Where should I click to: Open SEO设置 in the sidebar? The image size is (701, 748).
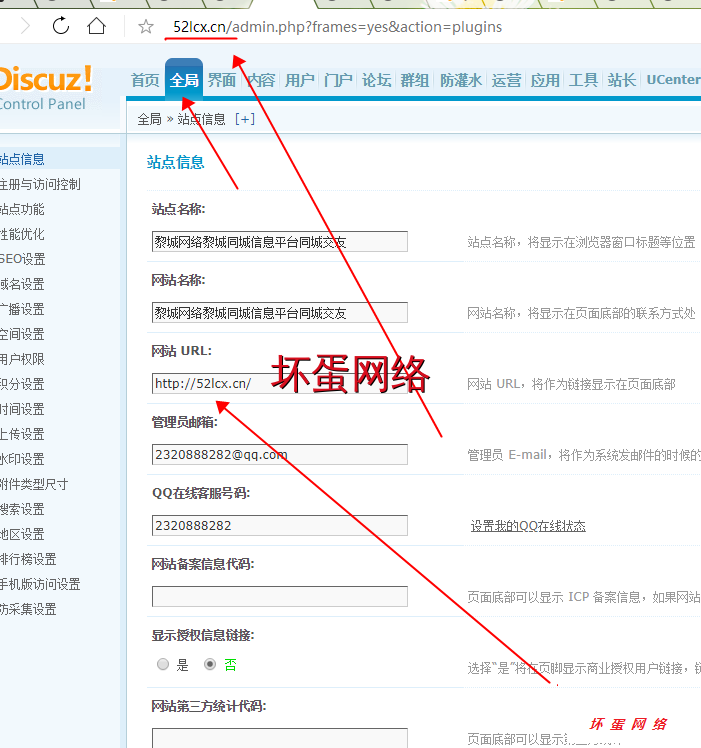click(x=22, y=259)
